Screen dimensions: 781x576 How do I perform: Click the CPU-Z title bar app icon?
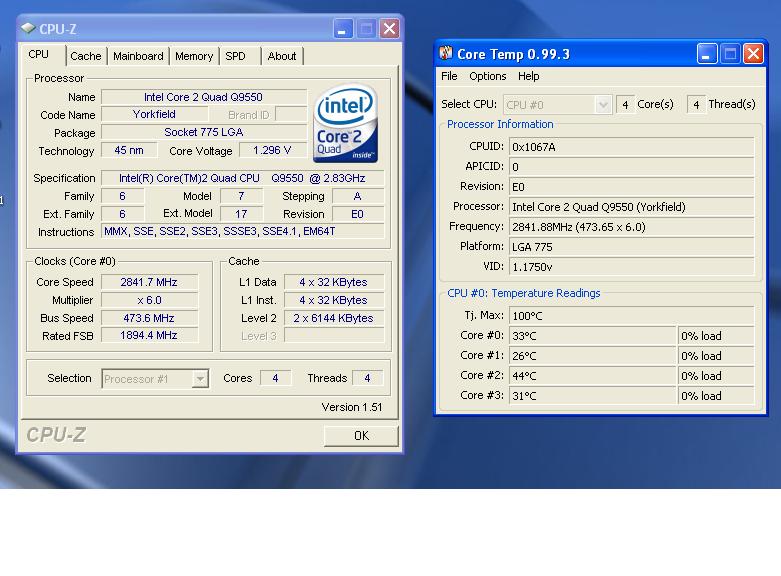tap(28, 28)
